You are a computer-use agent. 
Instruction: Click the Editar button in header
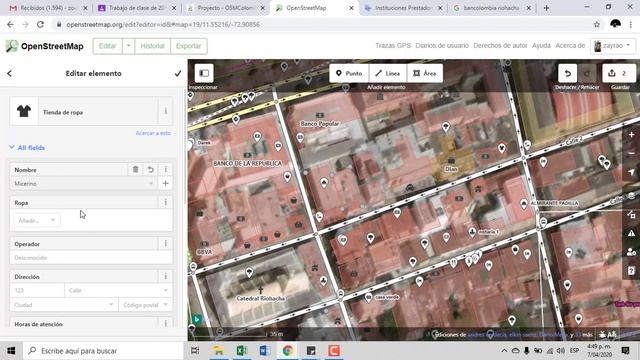click(x=108, y=46)
